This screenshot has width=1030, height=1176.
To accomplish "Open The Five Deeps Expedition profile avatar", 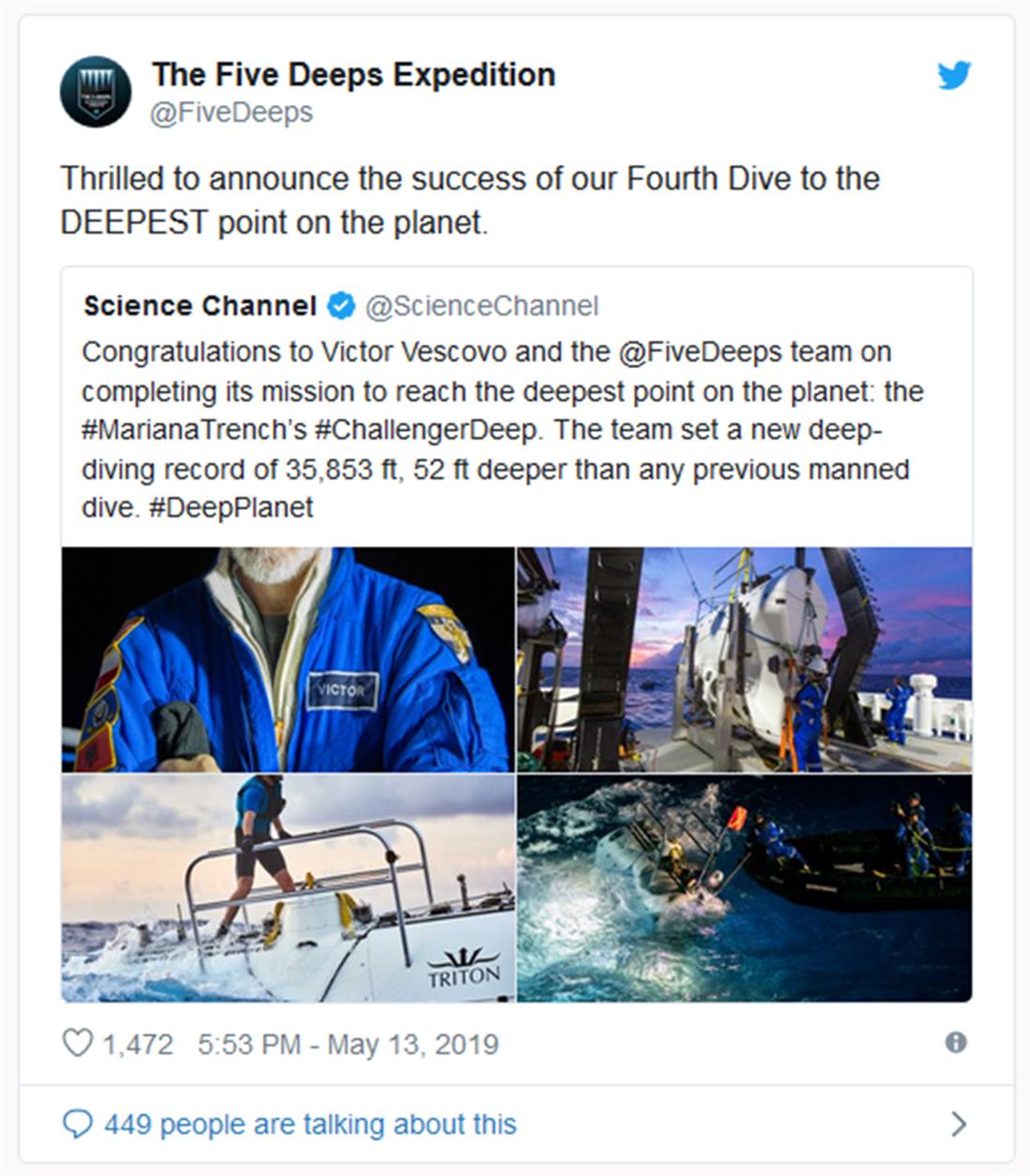I will [x=94, y=92].
